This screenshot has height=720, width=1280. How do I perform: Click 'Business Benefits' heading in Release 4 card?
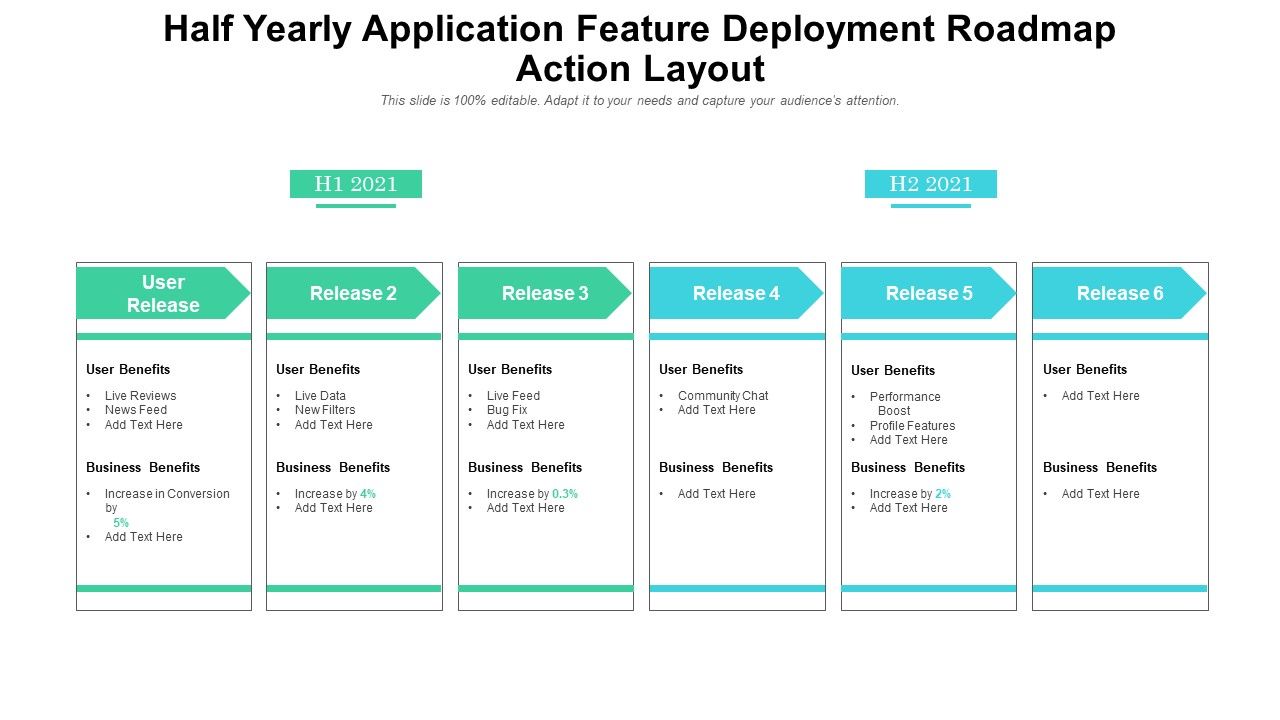click(716, 467)
